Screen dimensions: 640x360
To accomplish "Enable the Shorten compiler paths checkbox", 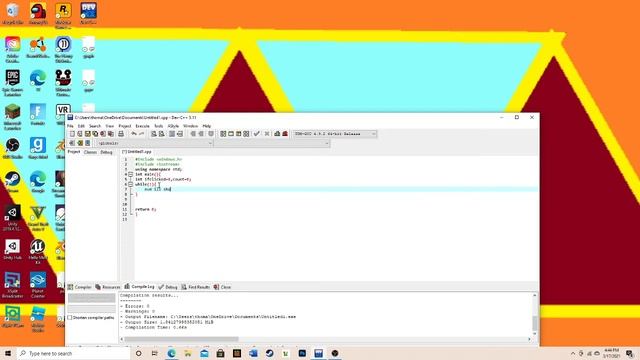I will tap(70, 318).
